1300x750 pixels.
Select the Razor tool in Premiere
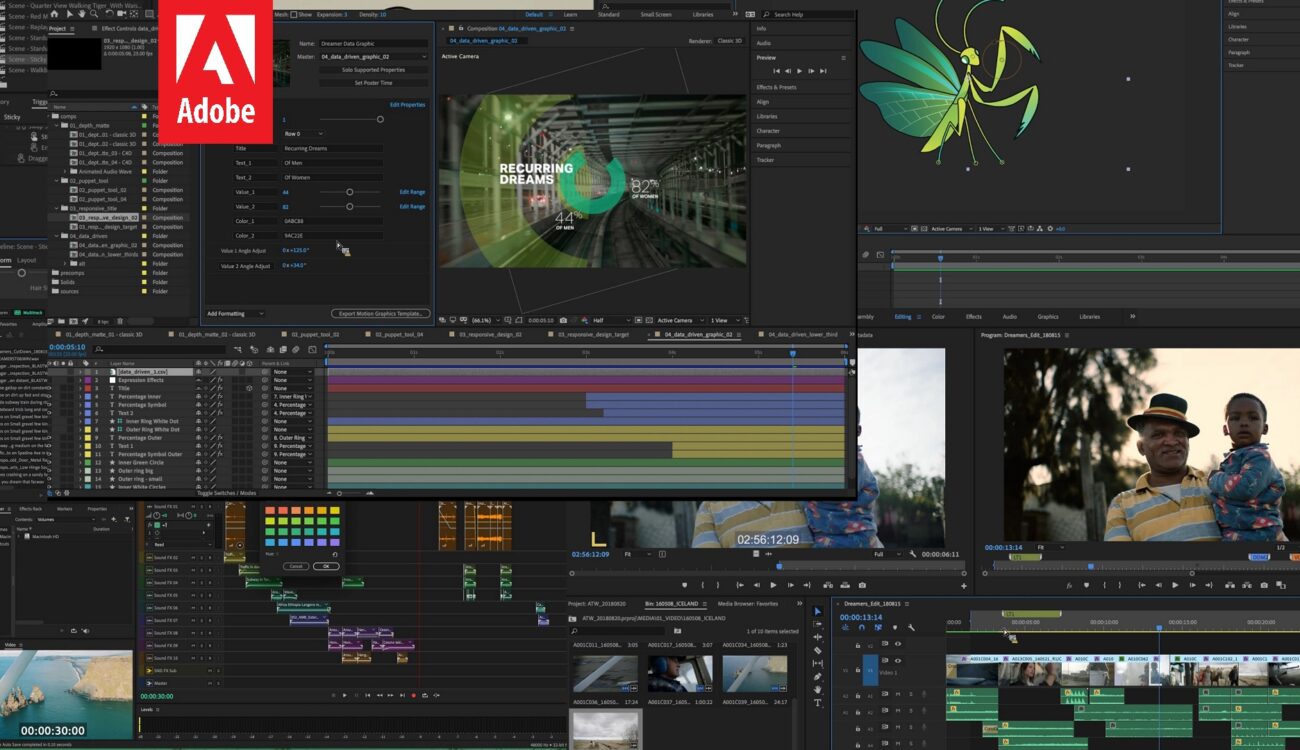(817, 650)
